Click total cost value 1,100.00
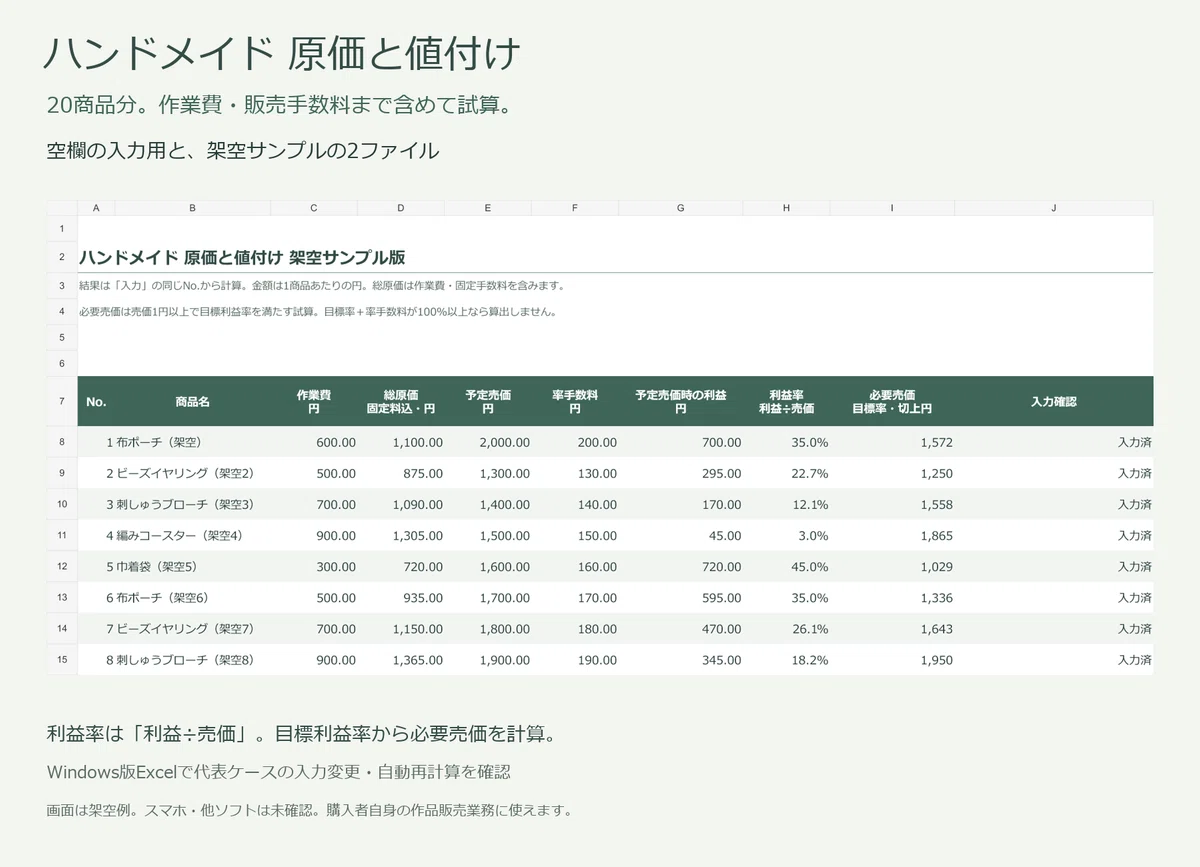Image resolution: width=1200 pixels, height=867 pixels. click(418, 442)
